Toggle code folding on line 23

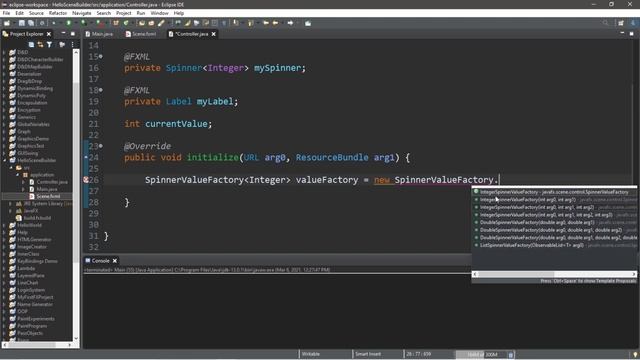click(101, 146)
